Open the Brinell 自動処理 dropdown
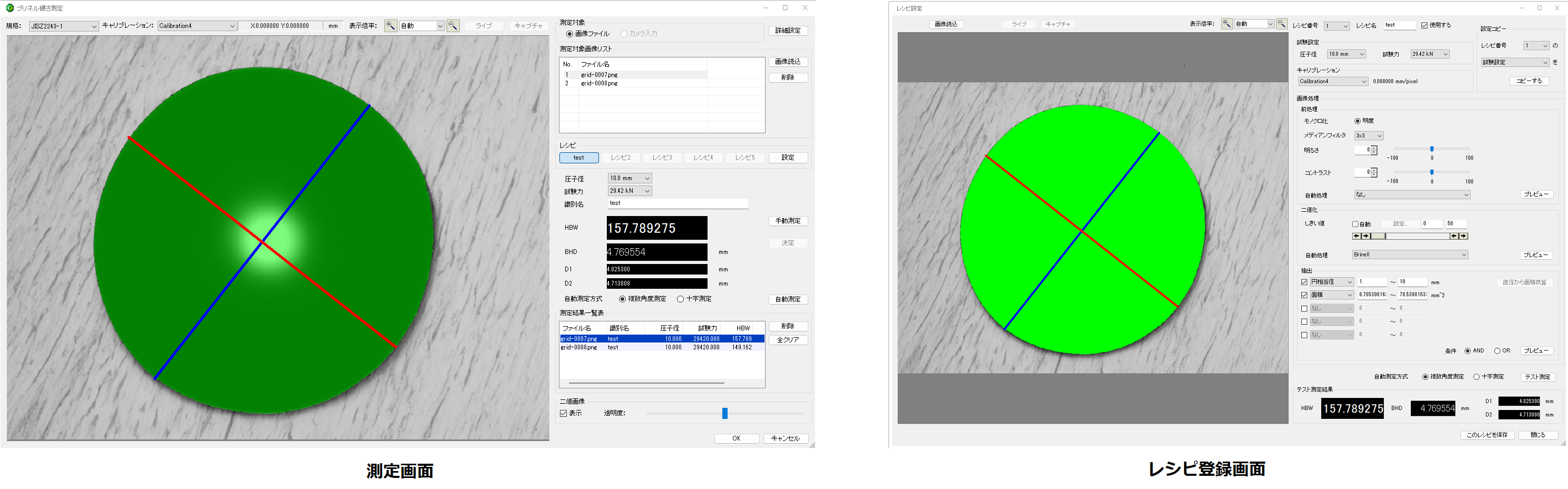This screenshot has width=1568, height=489. [x=1410, y=255]
